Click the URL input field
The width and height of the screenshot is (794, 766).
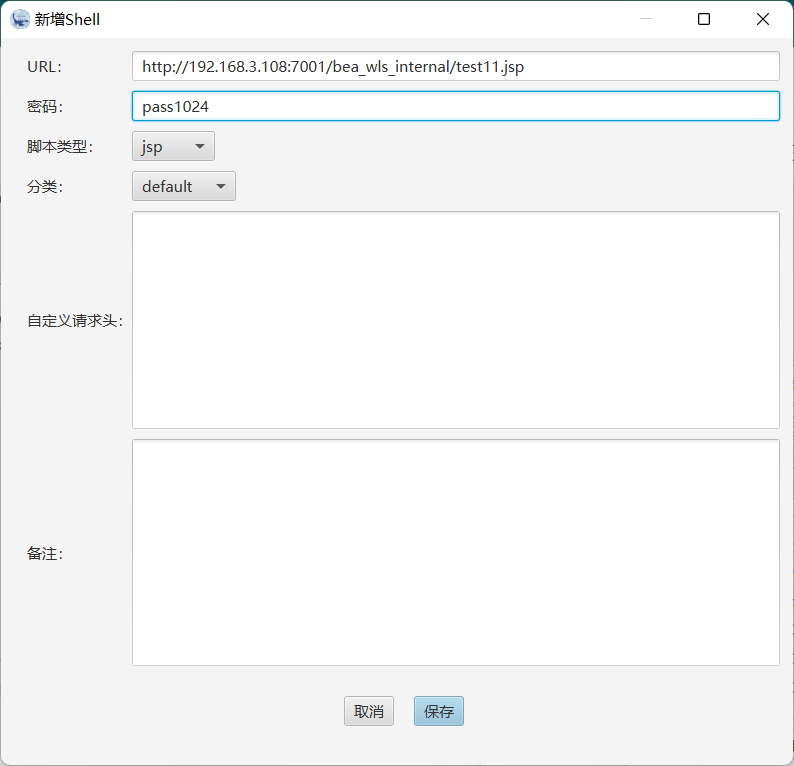coord(455,66)
